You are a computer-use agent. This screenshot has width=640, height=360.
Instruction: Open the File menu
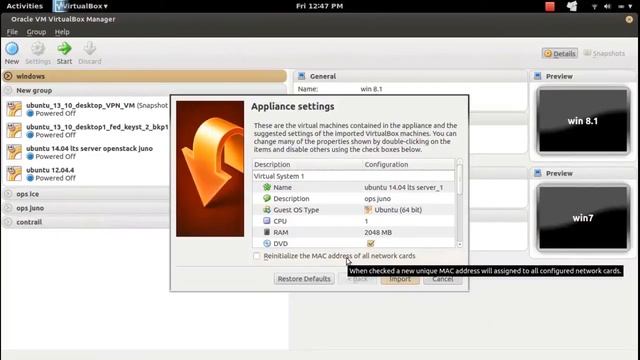point(12,32)
